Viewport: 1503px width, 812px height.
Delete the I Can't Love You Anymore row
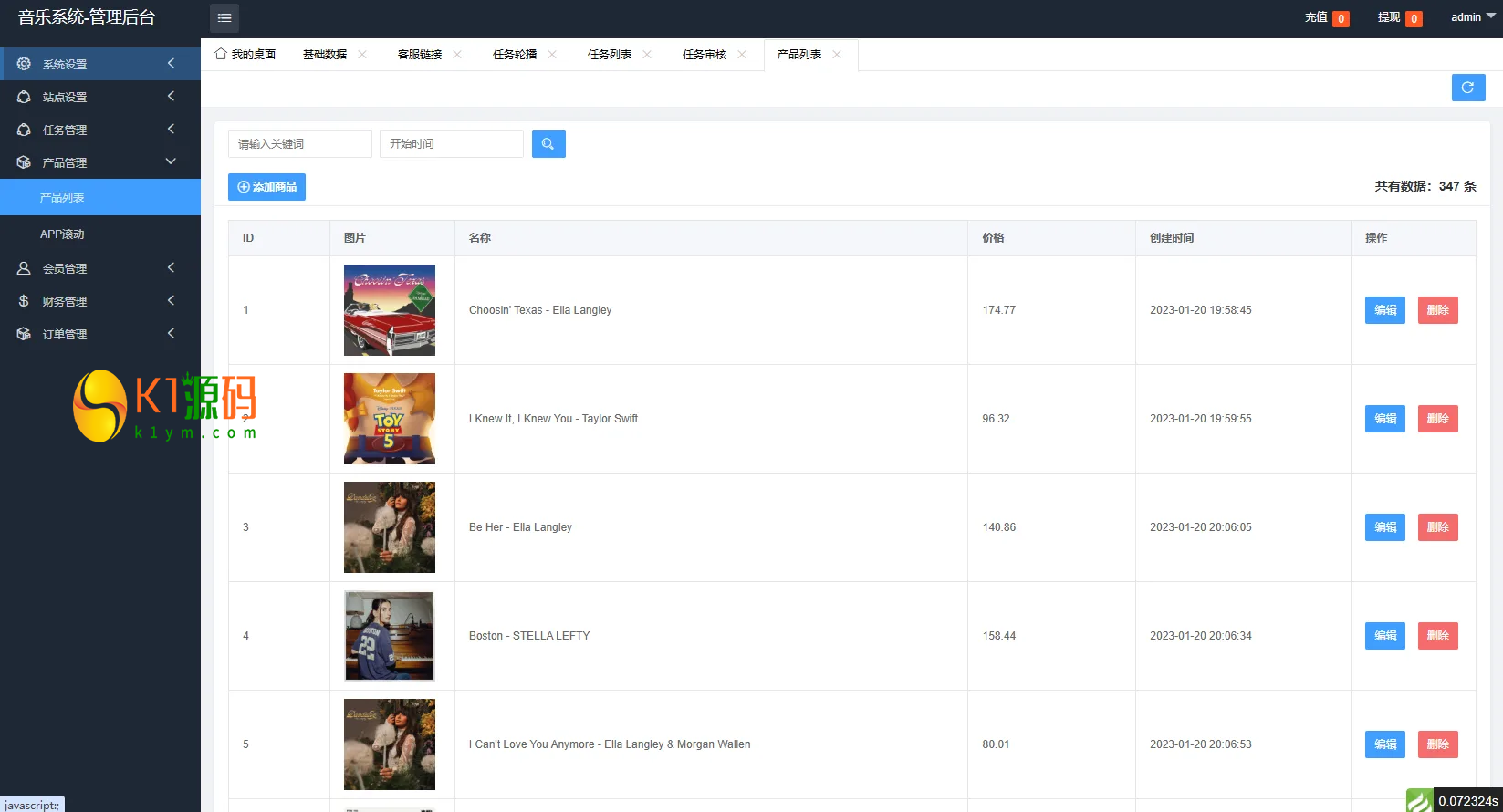(x=1438, y=744)
